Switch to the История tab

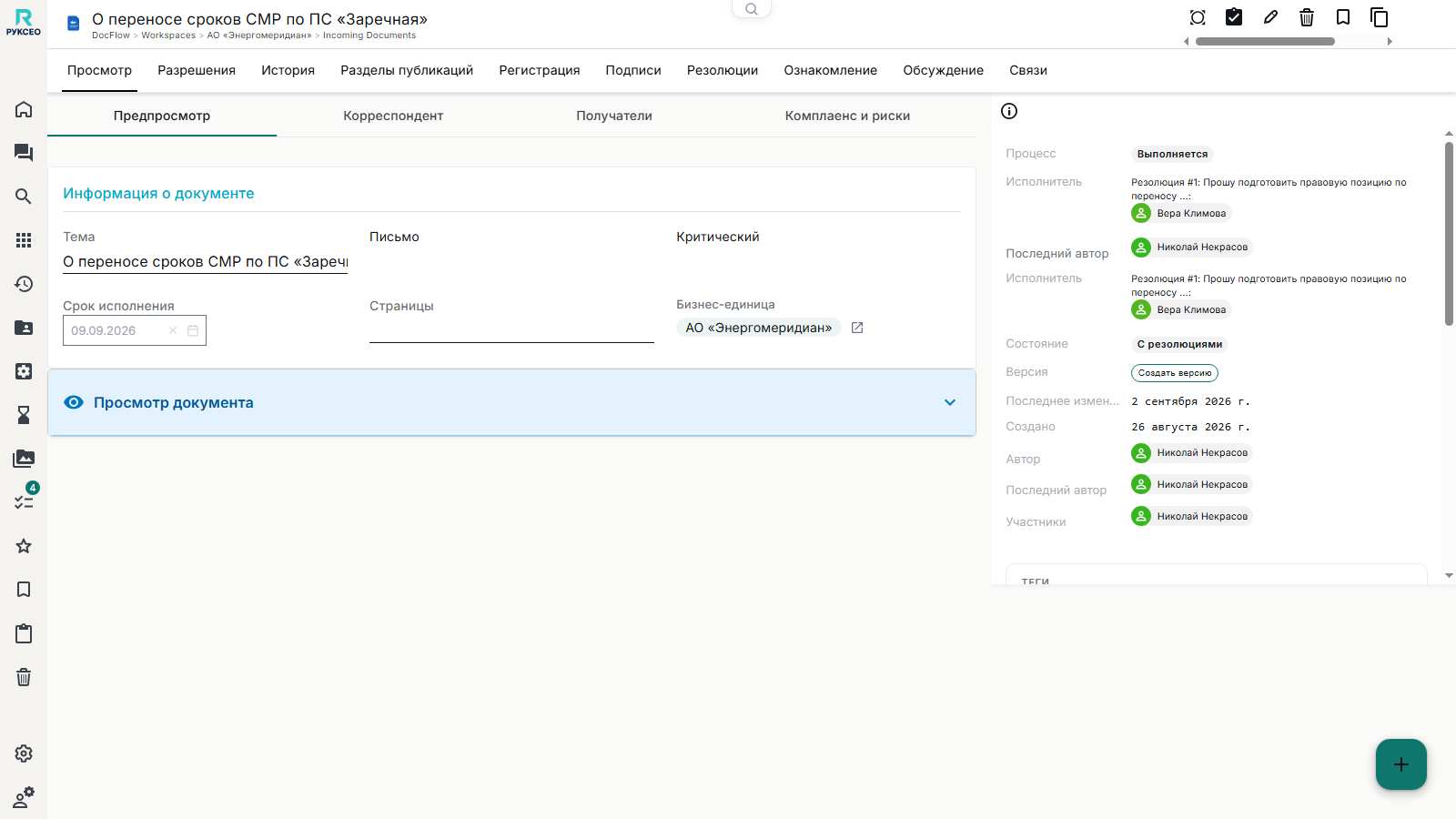tap(288, 70)
